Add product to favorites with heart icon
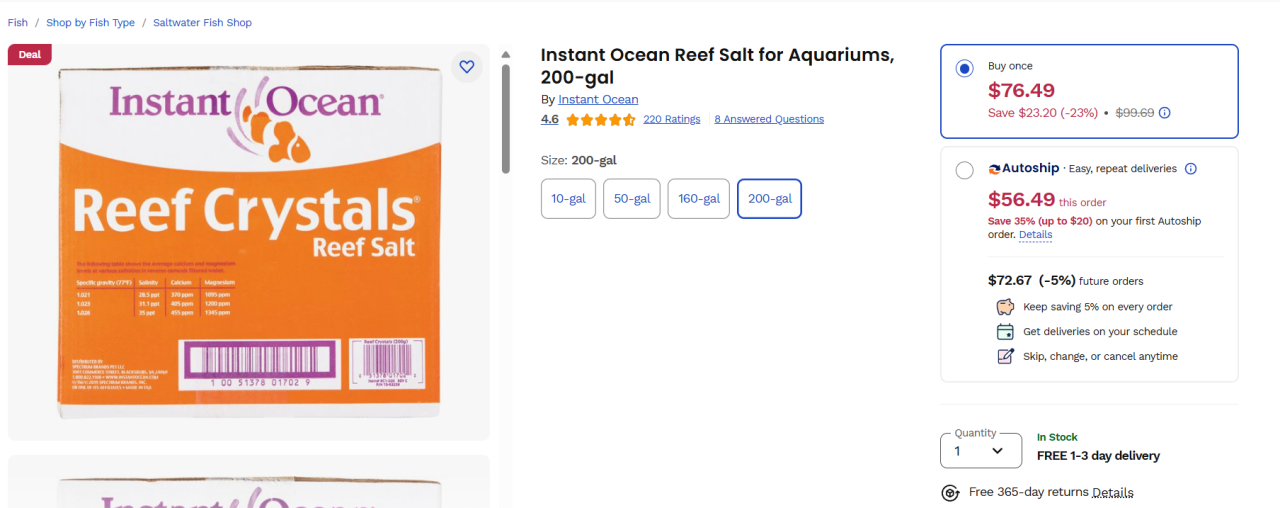1280x508 pixels. click(x=467, y=67)
